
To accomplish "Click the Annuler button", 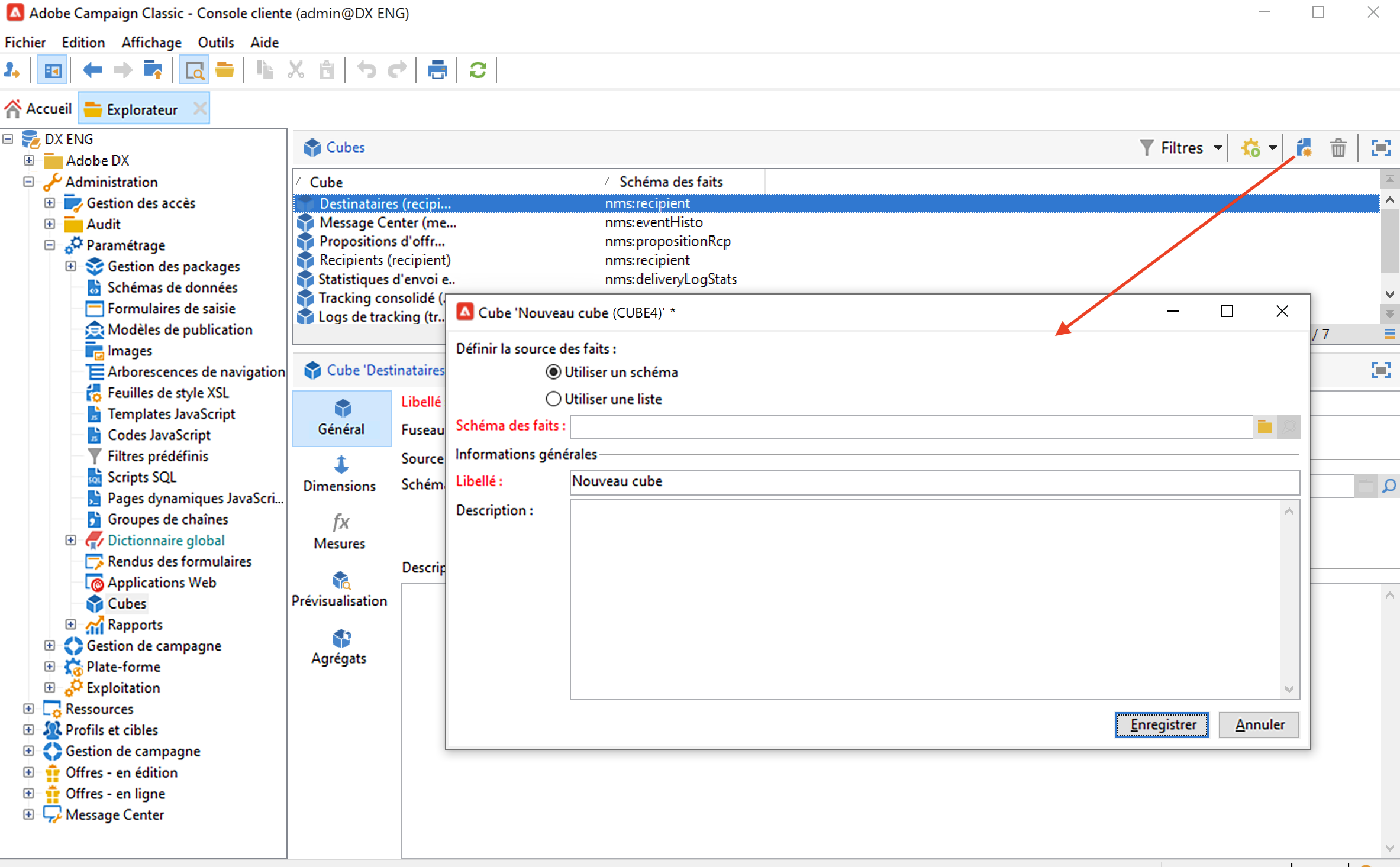I will point(1259,724).
